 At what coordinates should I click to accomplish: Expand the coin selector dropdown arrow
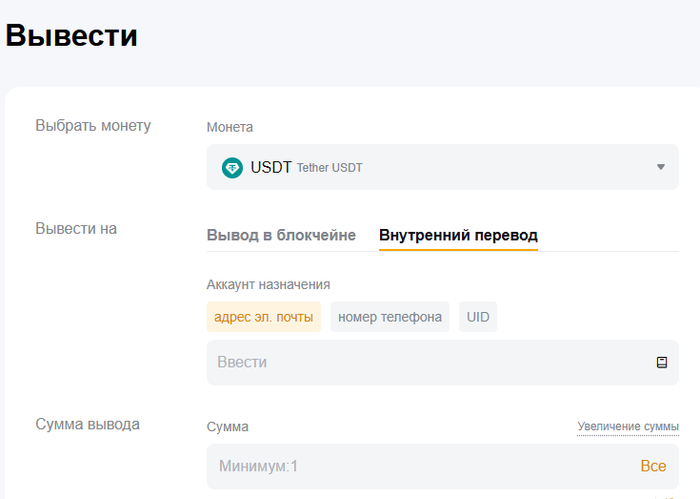[x=660, y=168]
